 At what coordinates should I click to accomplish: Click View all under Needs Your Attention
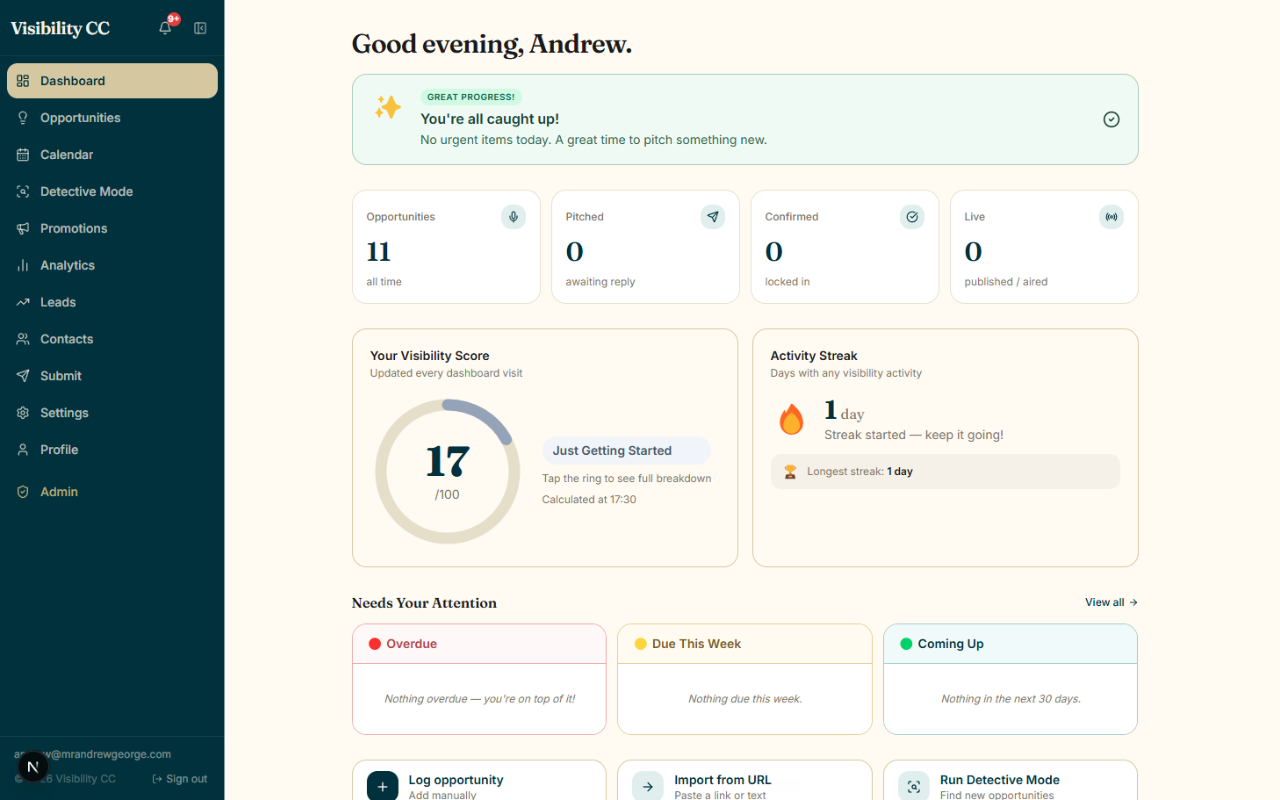(x=1111, y=602)
